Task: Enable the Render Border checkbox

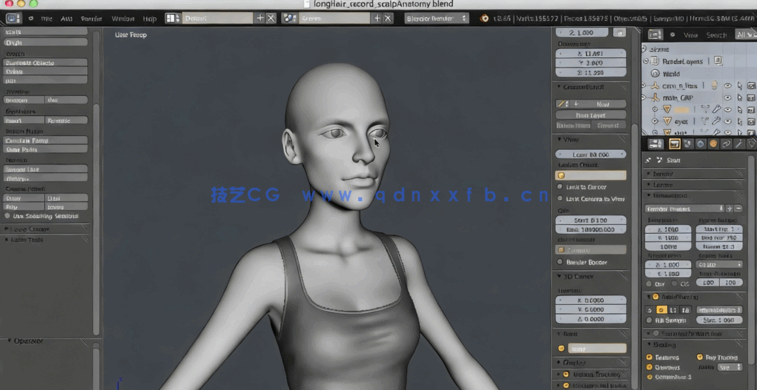Action: [x=560, y=262]
